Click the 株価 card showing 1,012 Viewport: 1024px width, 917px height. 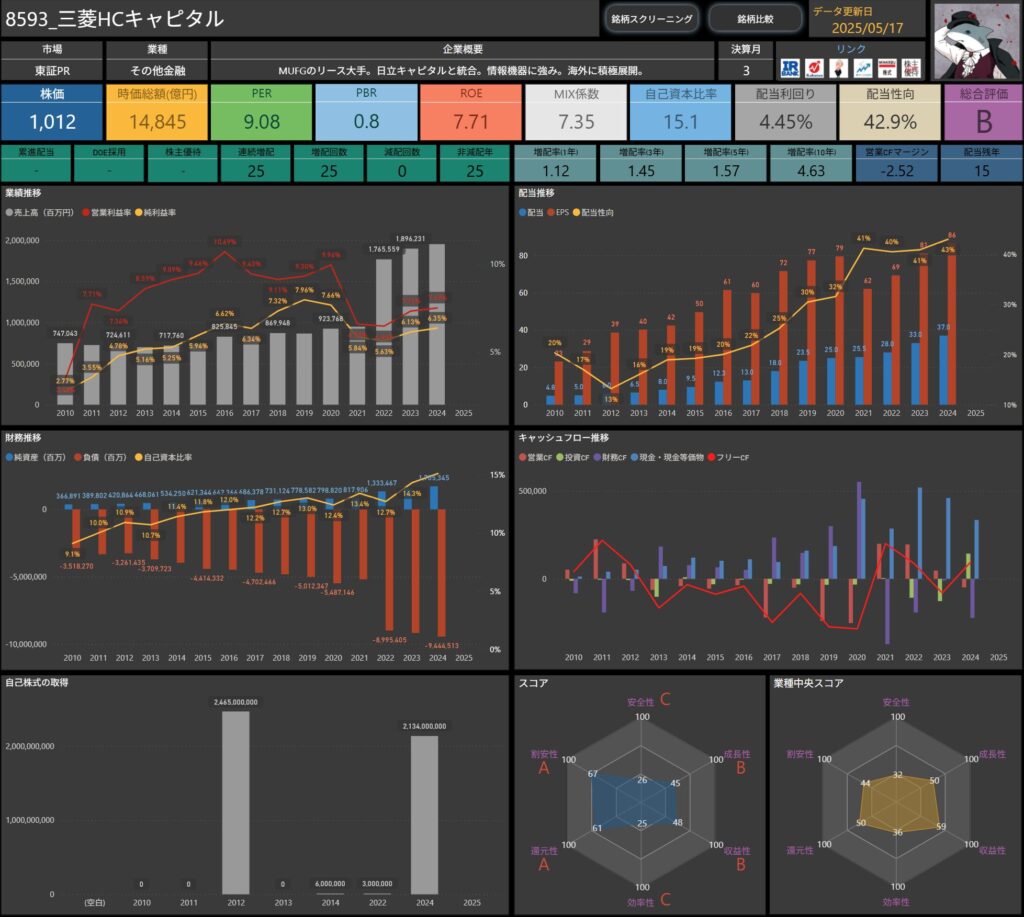coord(52,112)
